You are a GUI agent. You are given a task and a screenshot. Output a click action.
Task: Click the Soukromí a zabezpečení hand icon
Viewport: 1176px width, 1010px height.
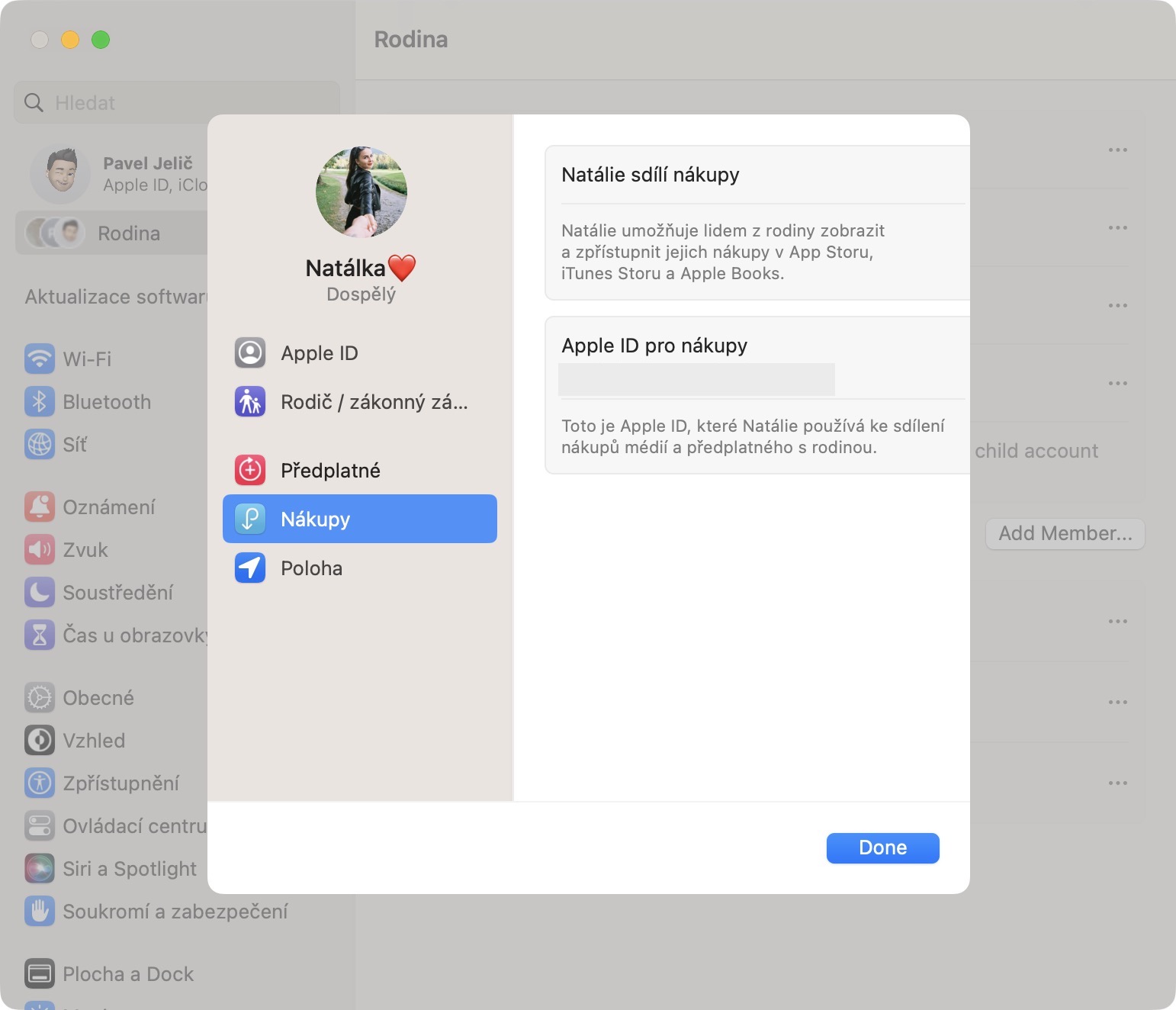[40, 911]
